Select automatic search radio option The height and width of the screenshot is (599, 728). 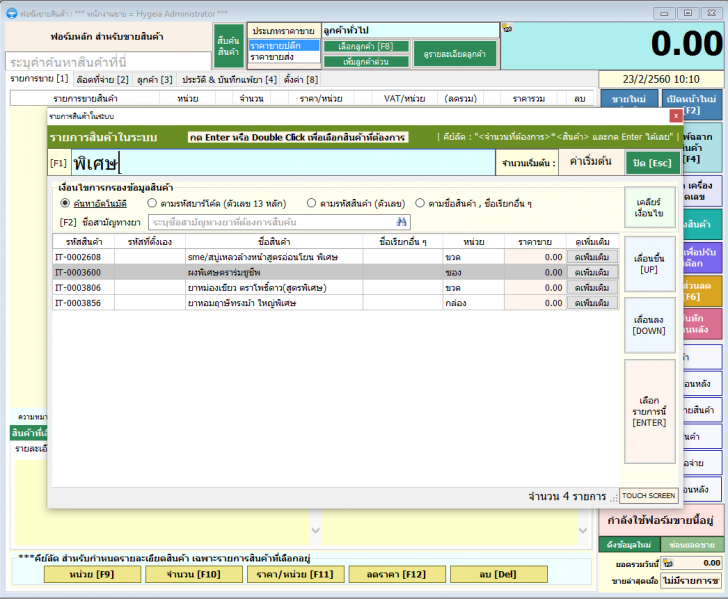click(65, 203)
